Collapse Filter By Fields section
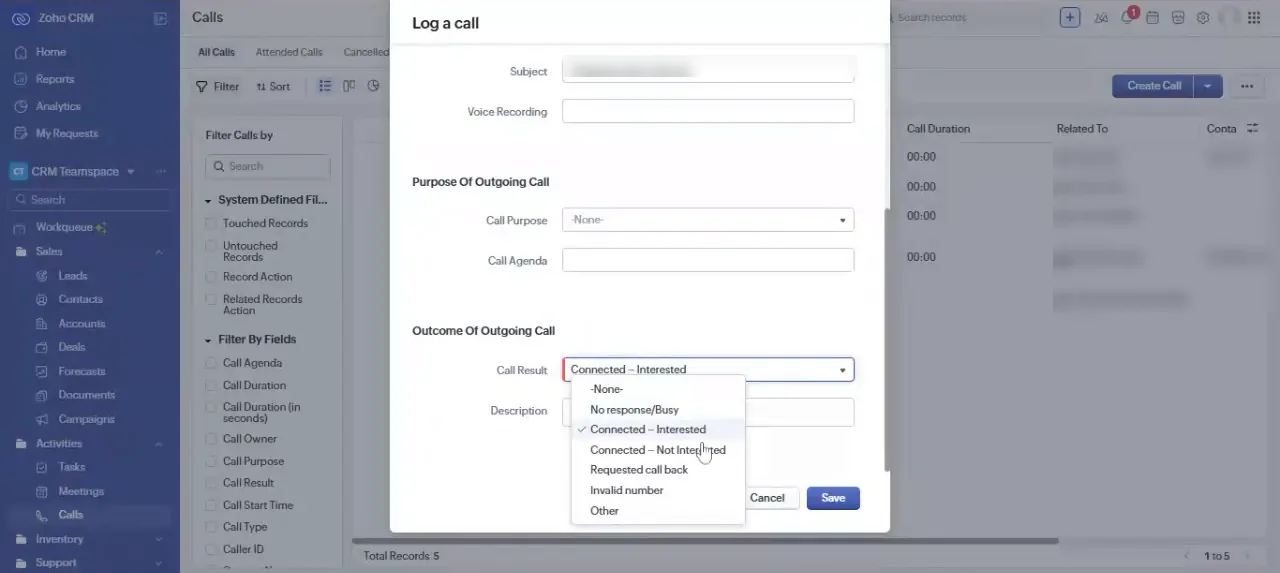1280x573 pixels. [x=208, y=340]
